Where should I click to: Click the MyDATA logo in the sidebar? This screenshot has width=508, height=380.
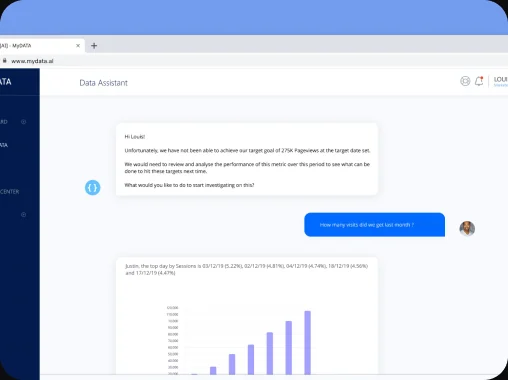[6, 82]
